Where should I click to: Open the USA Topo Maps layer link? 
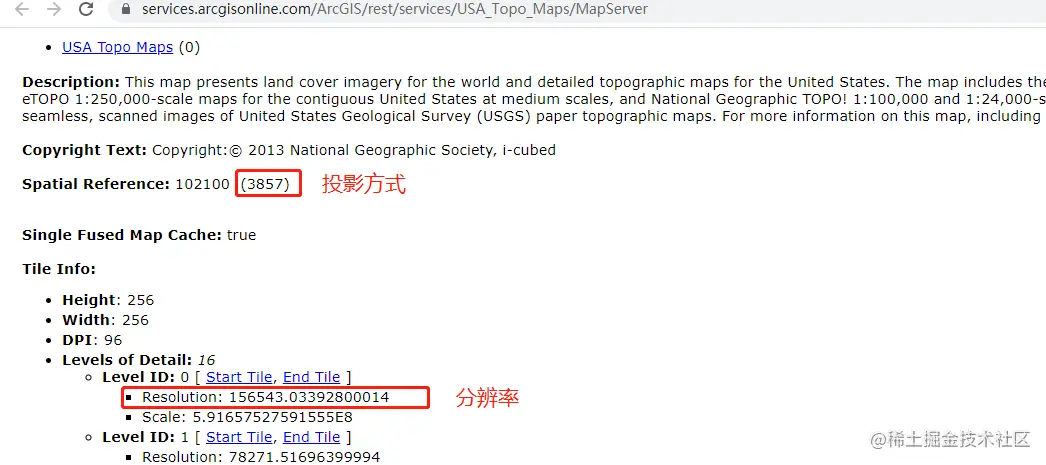tap(117, 47)
